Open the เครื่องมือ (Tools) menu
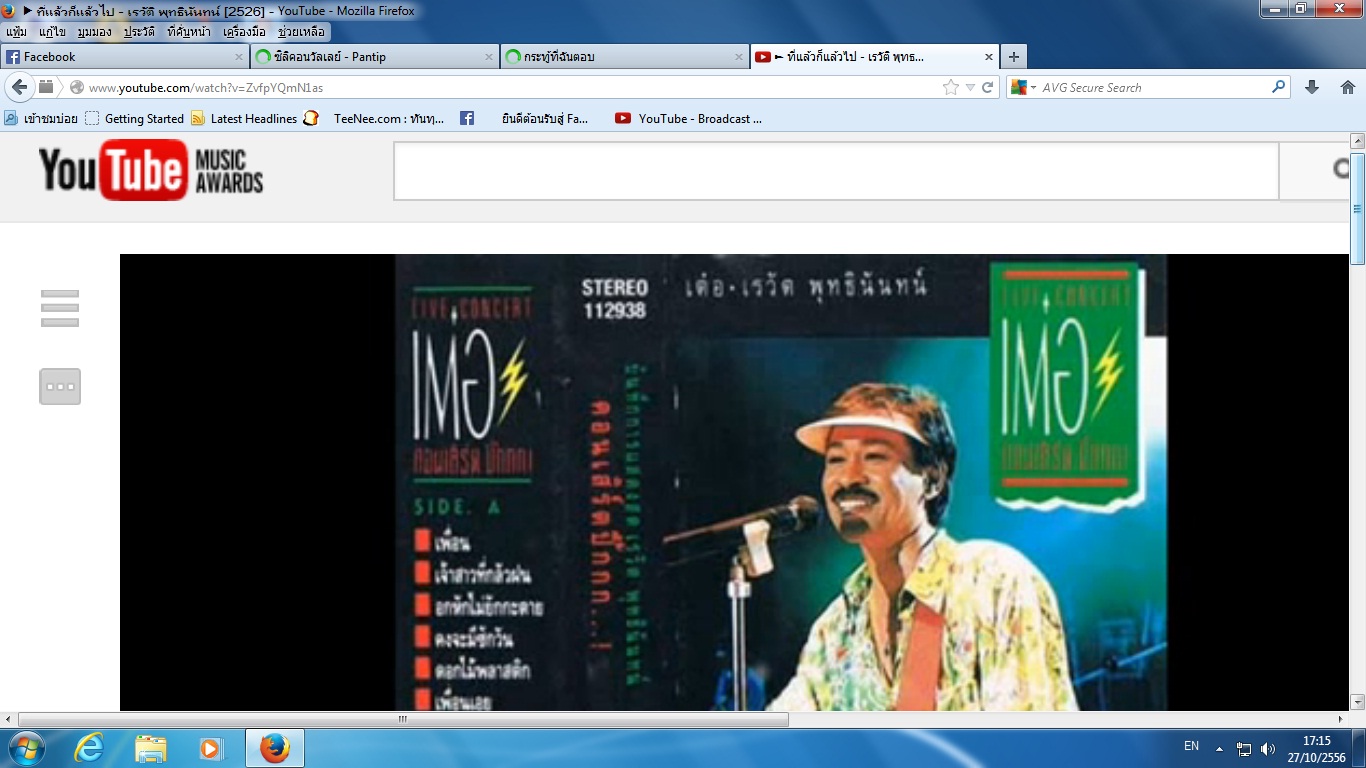Screen dimensions: 1366x768 pyautogui.click(x=245, y=32)
